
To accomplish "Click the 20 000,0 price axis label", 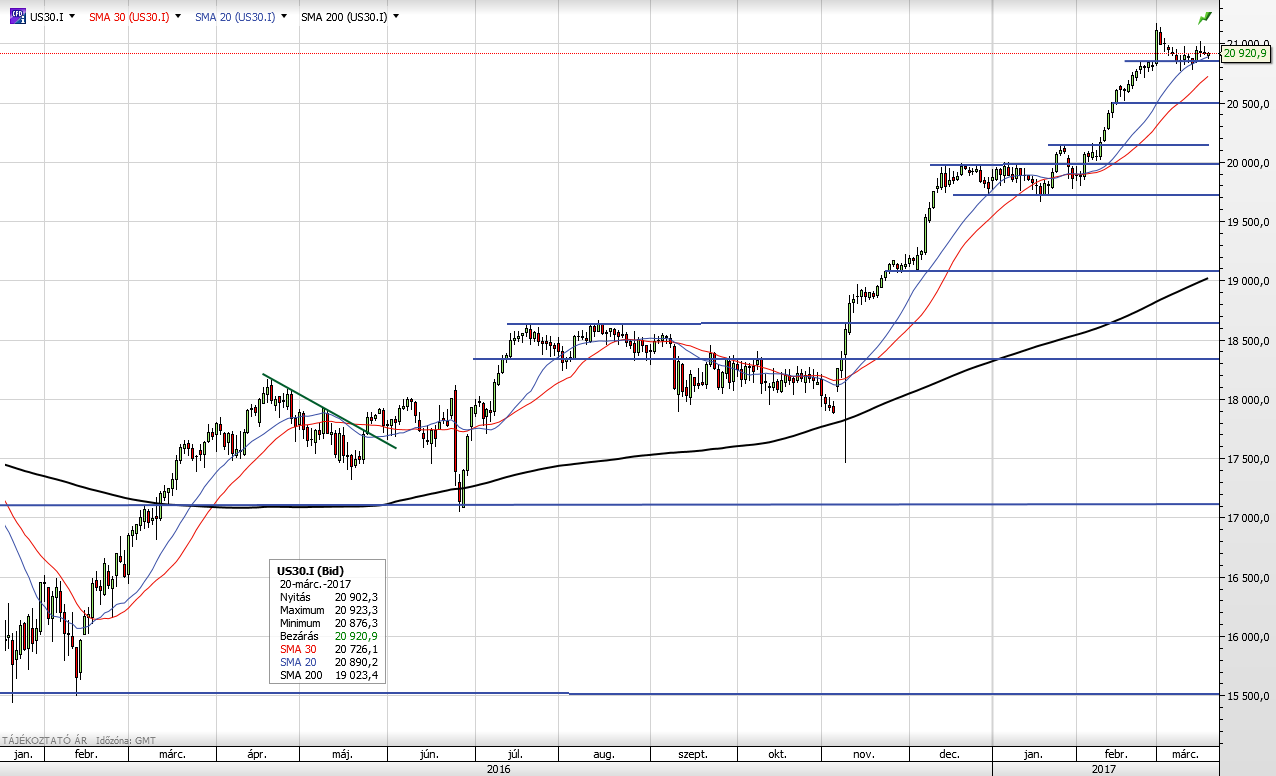I will 1248,163.
